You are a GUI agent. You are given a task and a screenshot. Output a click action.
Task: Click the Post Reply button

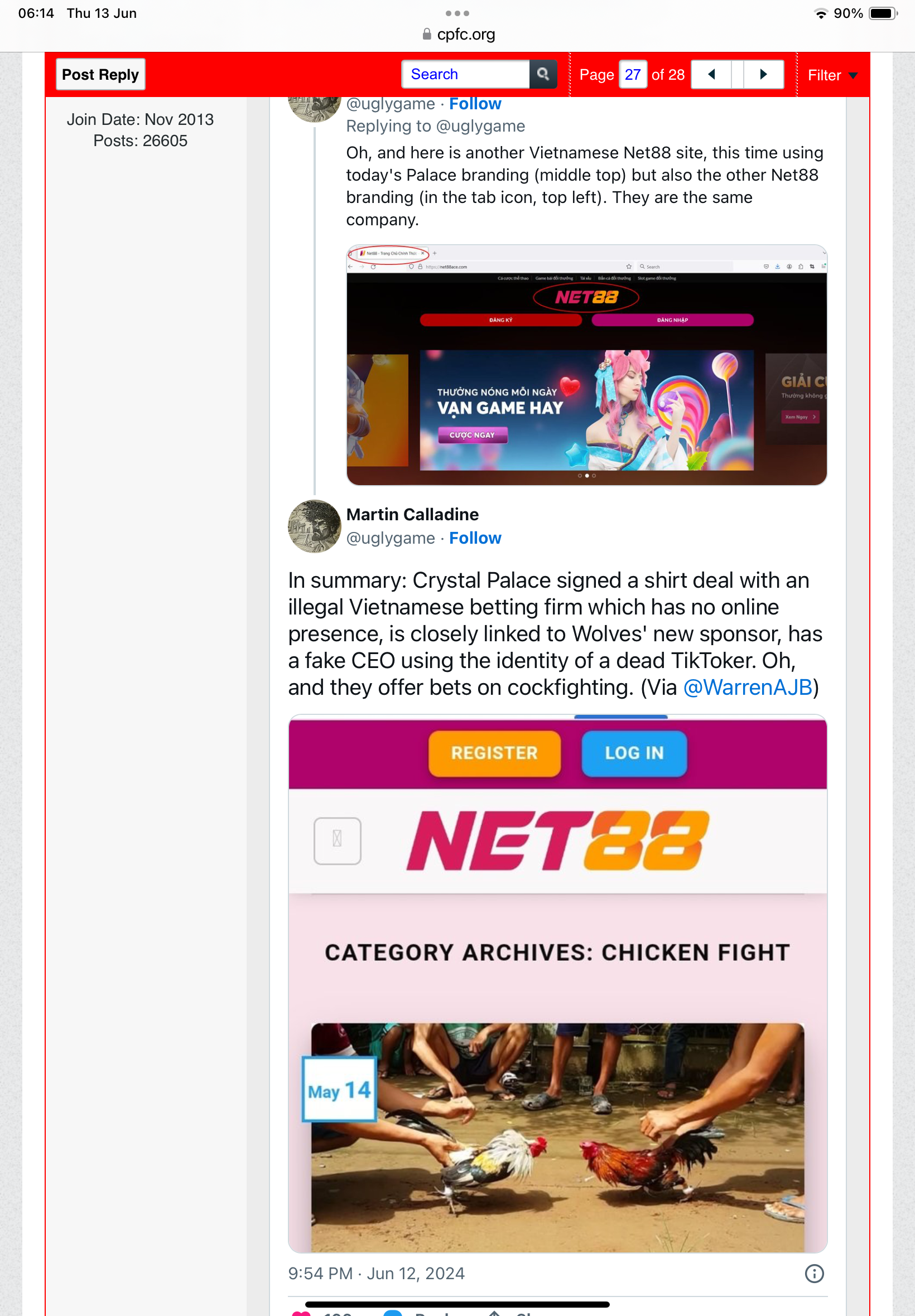tap(100, 75)
